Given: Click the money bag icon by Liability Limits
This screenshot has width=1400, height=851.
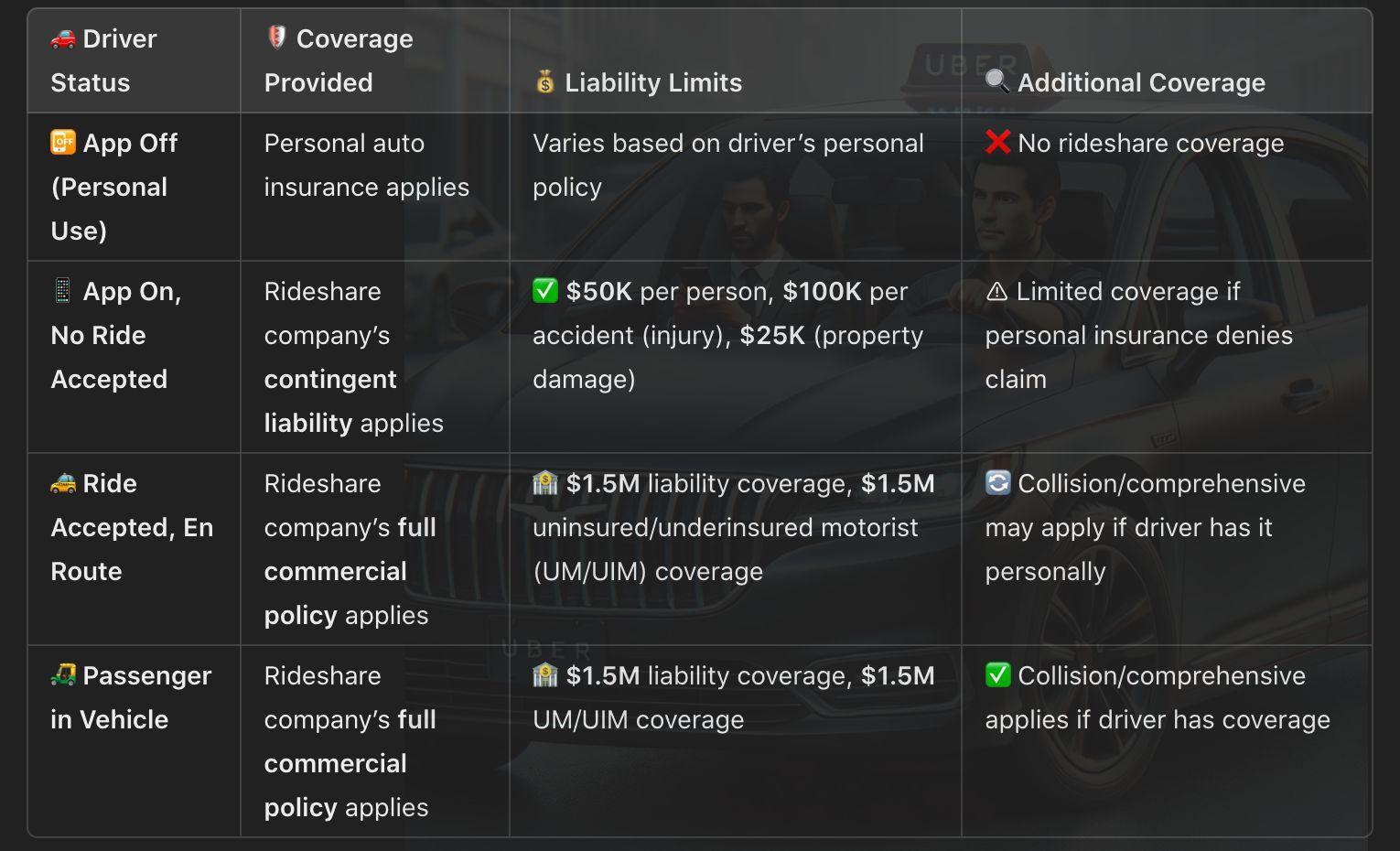Looking at the screenshot, I should pyautogui.click(x=545, y=82).
